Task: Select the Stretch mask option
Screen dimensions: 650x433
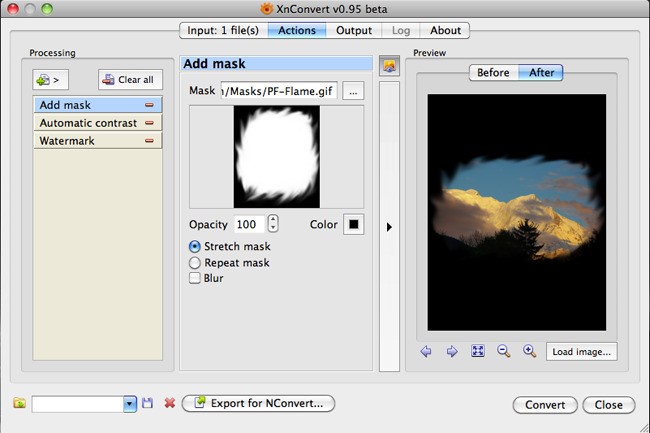Action: [x=195, y=247]
